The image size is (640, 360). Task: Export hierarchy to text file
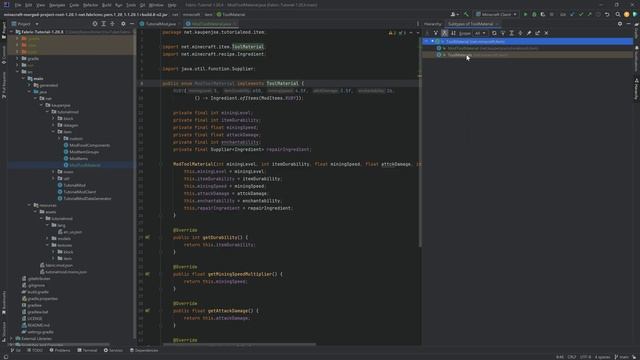(x=538, y=33)
